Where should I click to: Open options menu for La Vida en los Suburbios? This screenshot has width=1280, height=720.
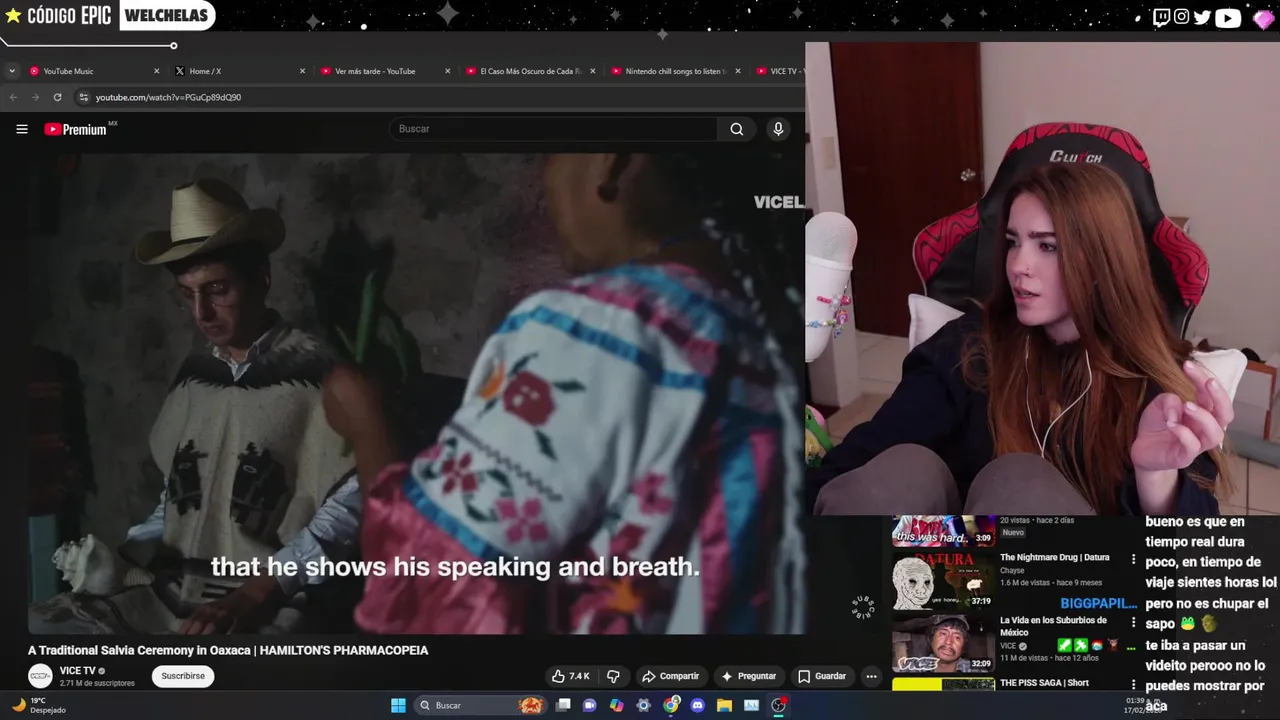coord(1133,622)
